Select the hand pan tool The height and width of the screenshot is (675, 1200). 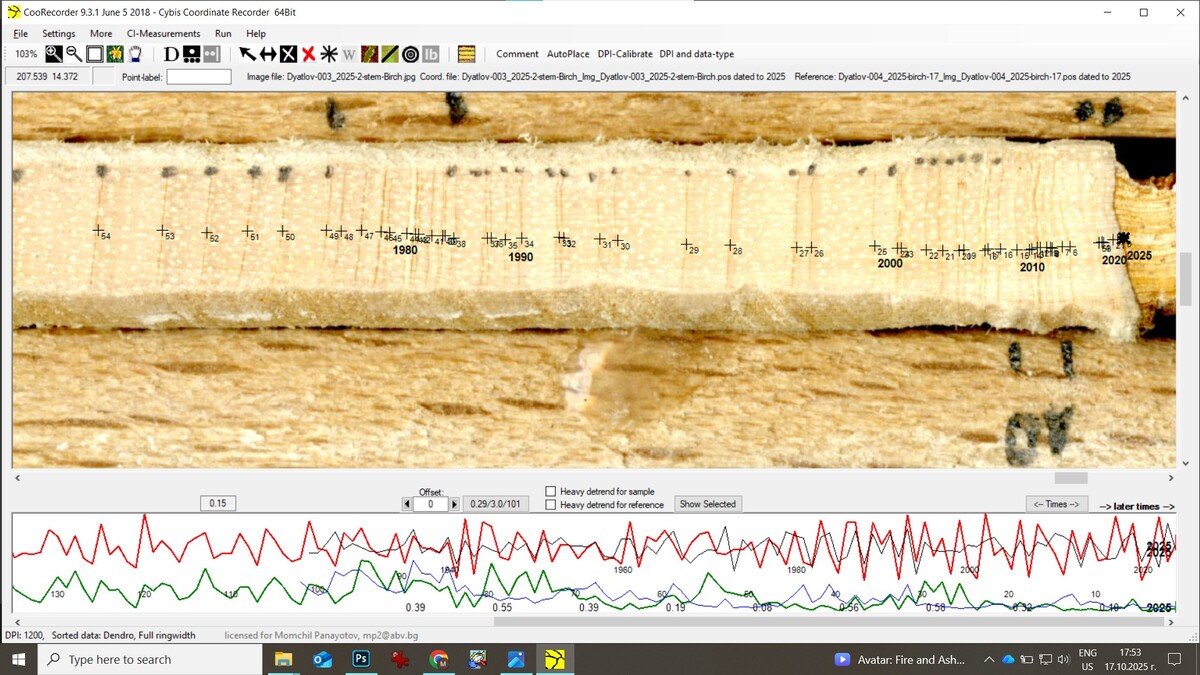[x=135, y=54]
